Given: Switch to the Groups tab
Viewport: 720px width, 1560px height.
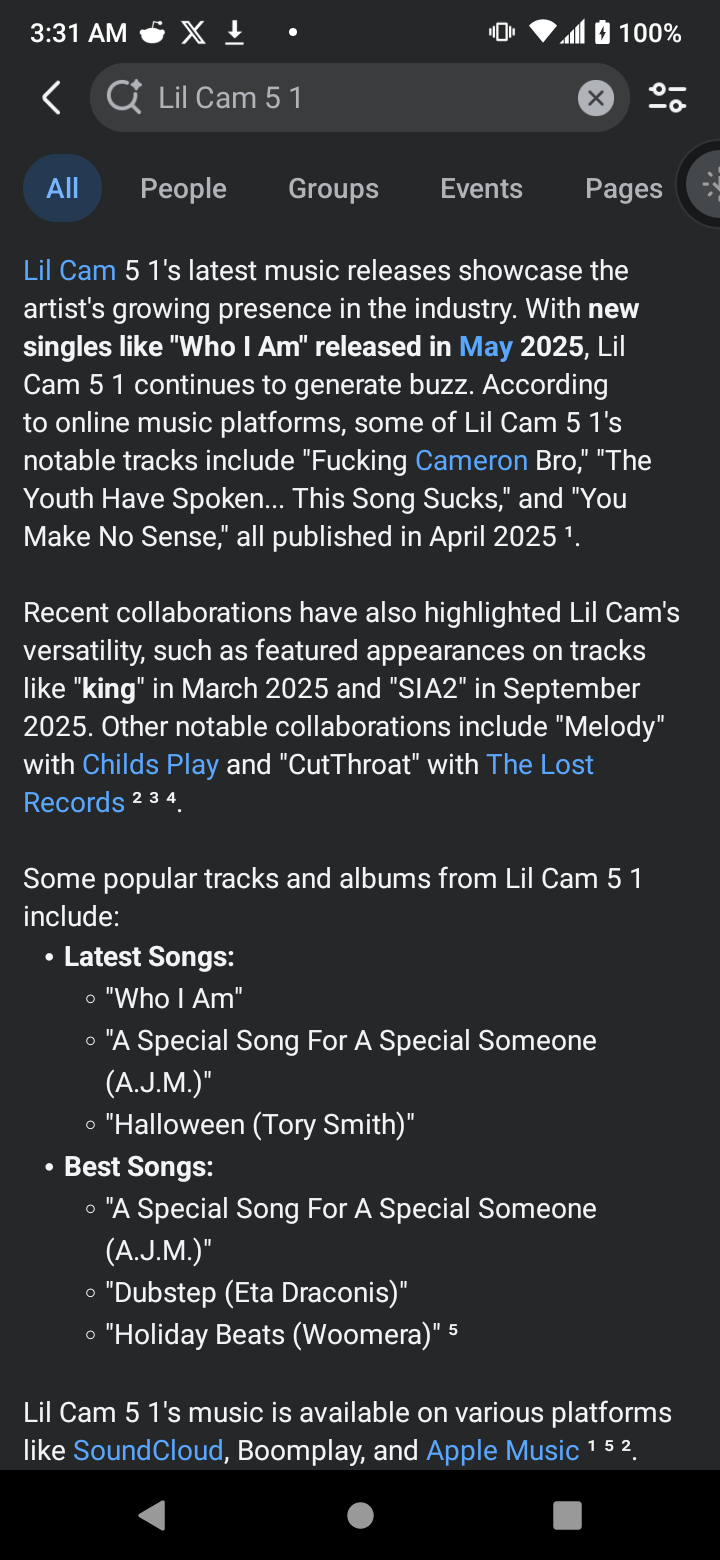Looking at the screenshot, I should pyautogui.click(x=333, y=188).
